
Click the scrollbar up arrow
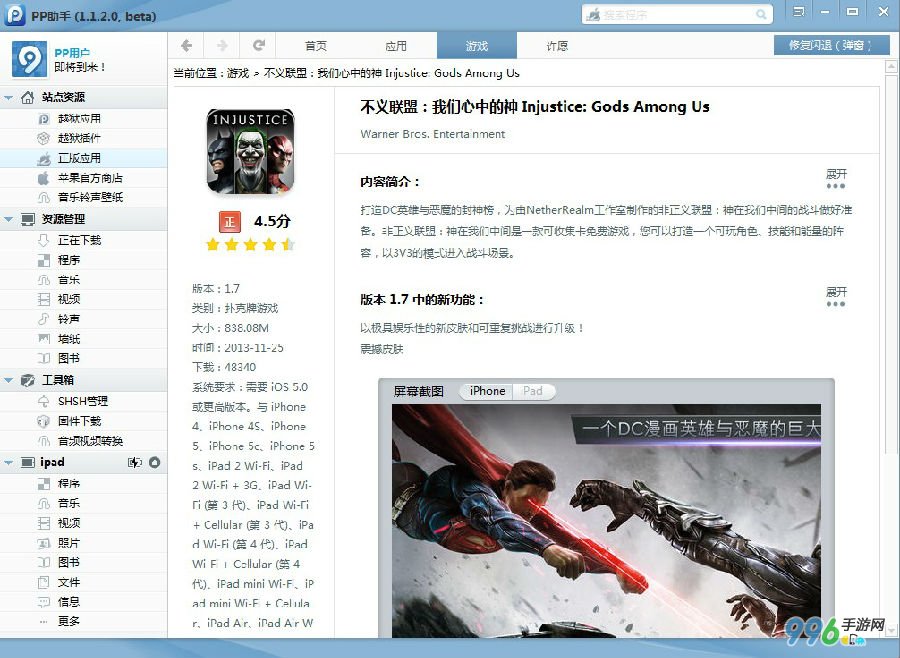click(x=891, y=67)
